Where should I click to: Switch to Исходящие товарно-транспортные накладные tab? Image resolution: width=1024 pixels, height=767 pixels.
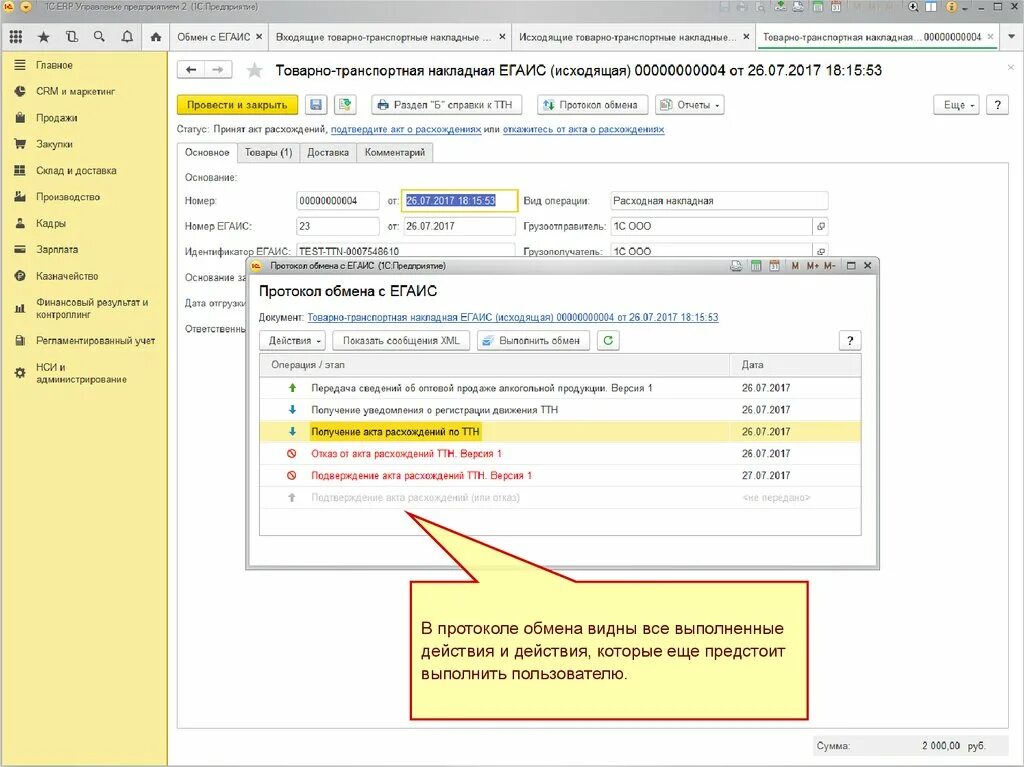tap(627, 37)
